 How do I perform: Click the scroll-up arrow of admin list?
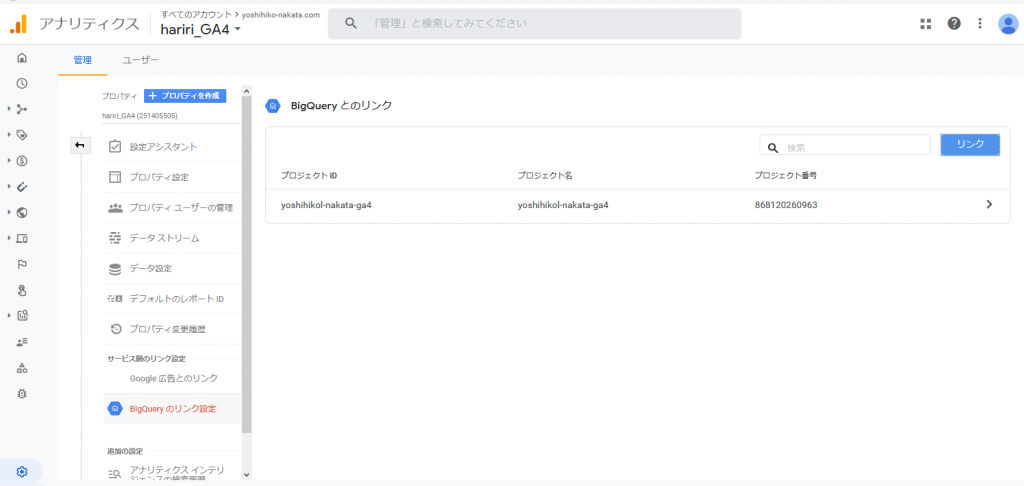[x=246, y=91]
